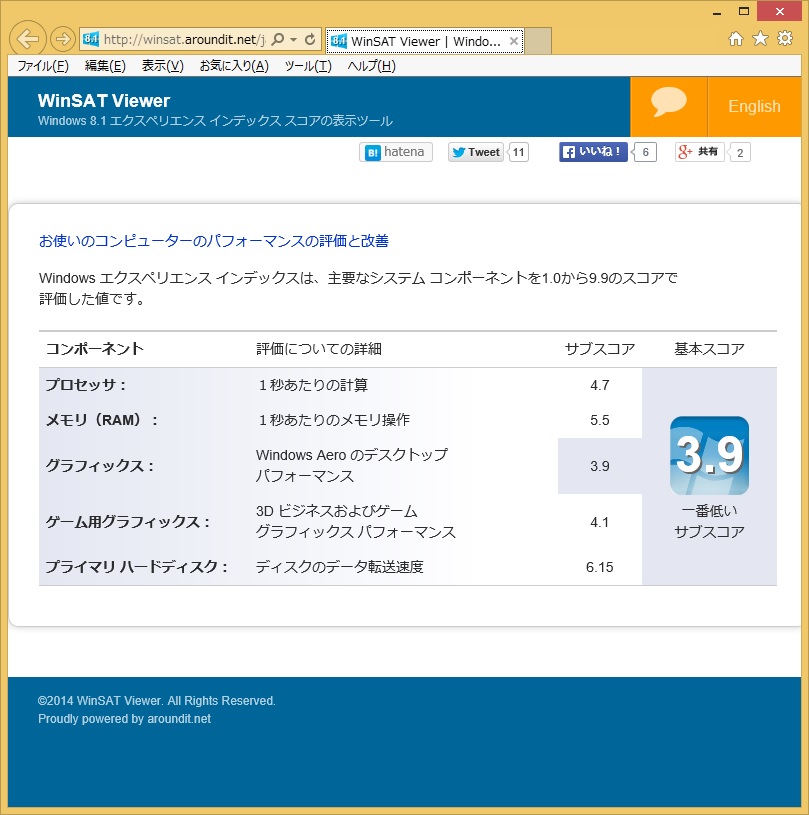Minimize the browser window
This screenshot has width=809, height=815.
pyautogui.click(x=717, y=12)
